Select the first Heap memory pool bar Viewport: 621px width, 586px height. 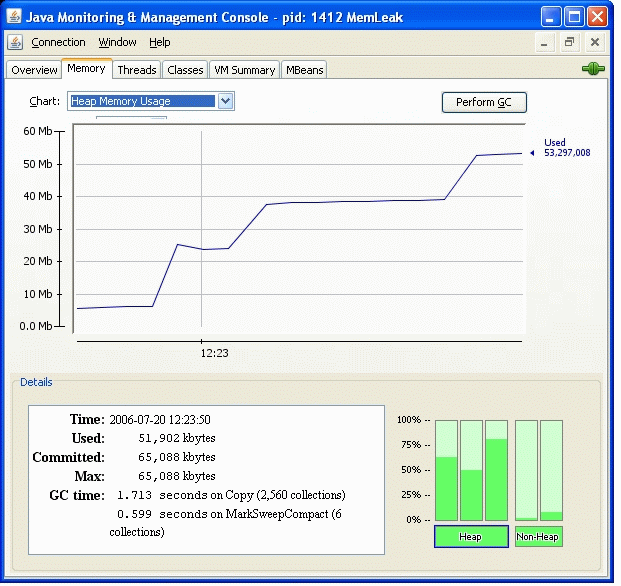446,470
